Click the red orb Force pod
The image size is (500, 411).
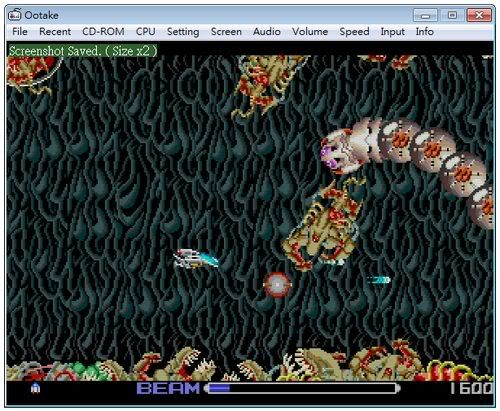pyautogui.click(x=277, y=285)
